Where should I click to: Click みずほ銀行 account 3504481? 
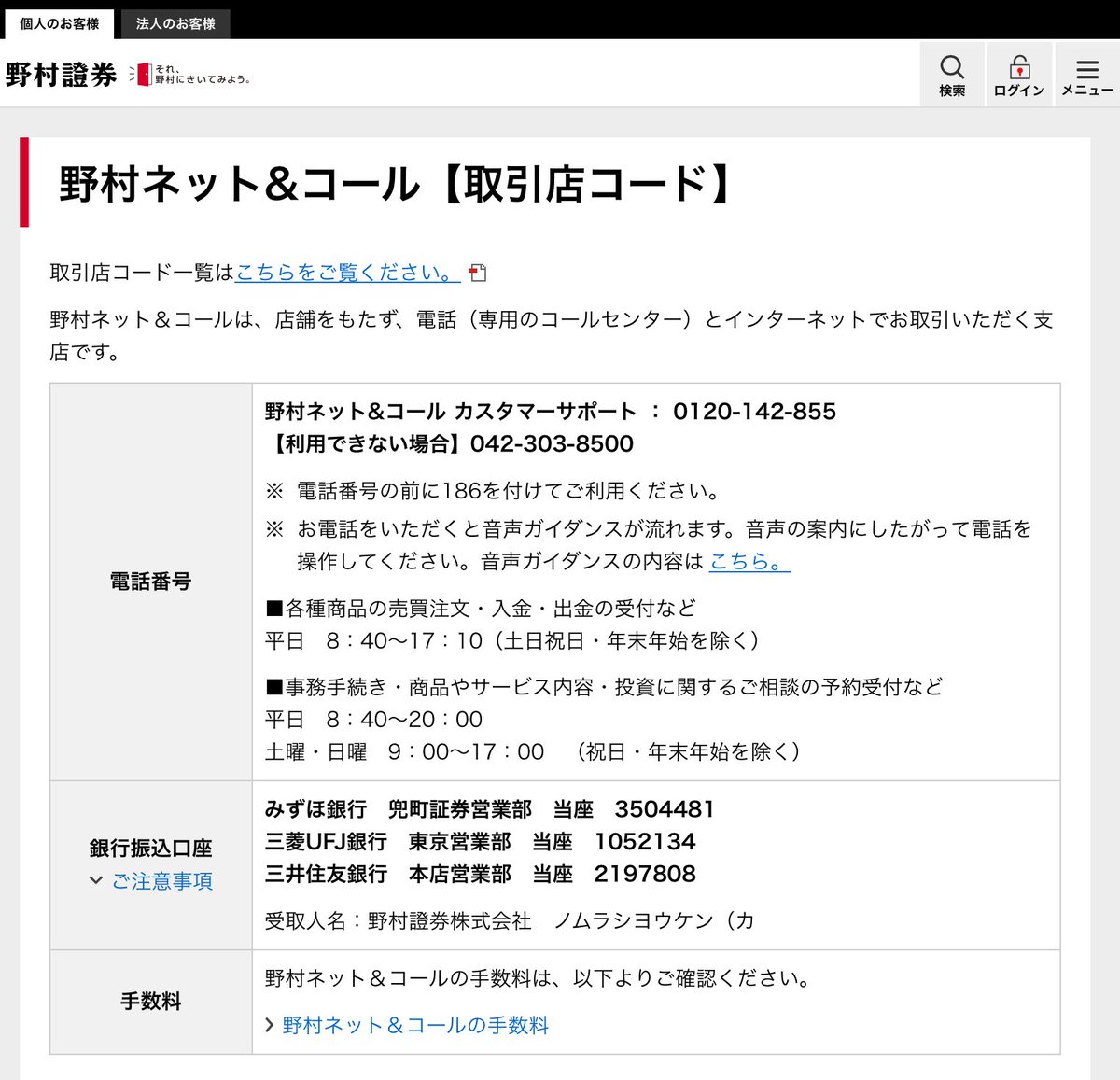point(489,809)
